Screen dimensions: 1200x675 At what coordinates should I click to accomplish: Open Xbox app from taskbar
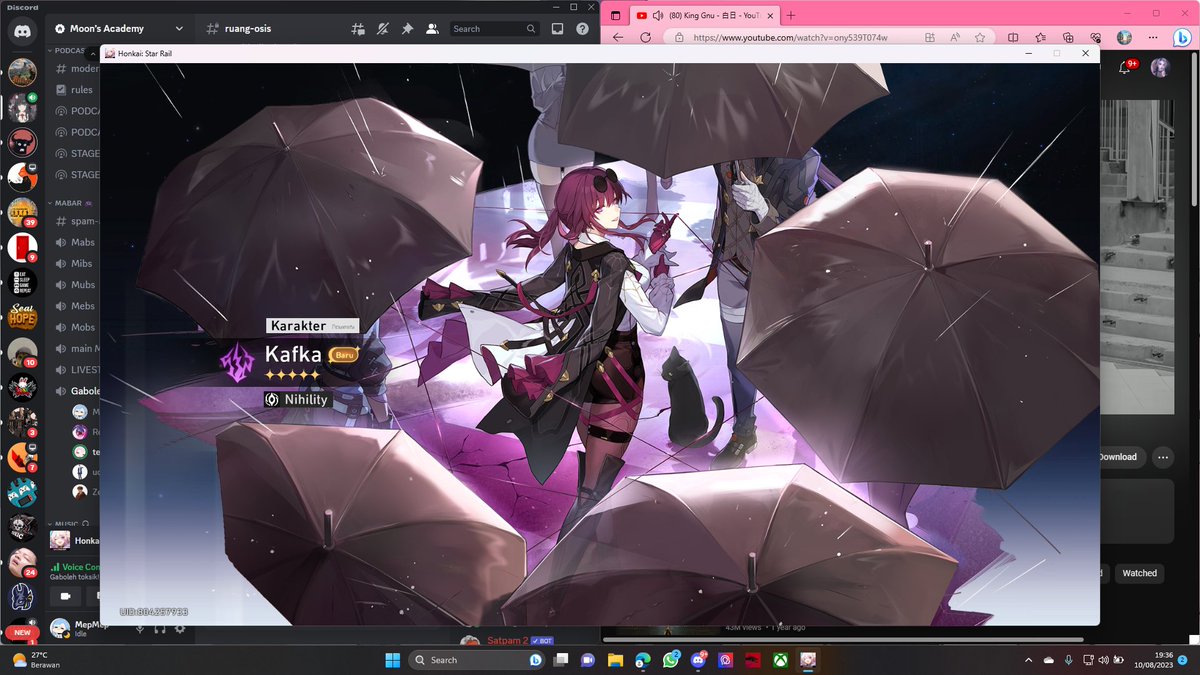(x=780, y=660)
